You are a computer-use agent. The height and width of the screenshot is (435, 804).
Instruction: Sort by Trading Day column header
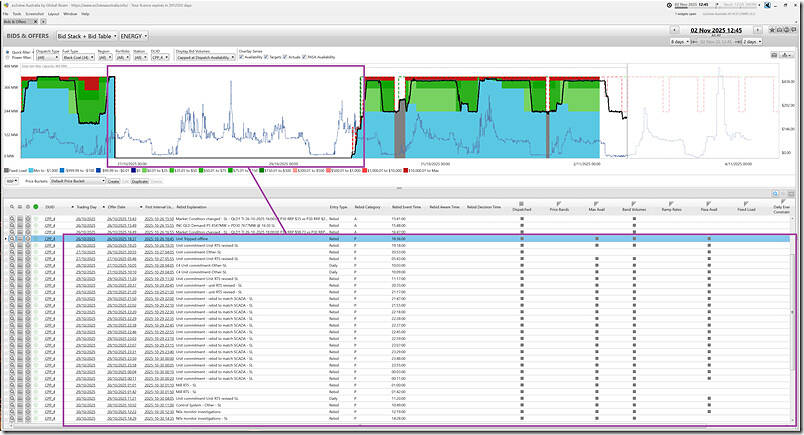[x=86, y=207]
